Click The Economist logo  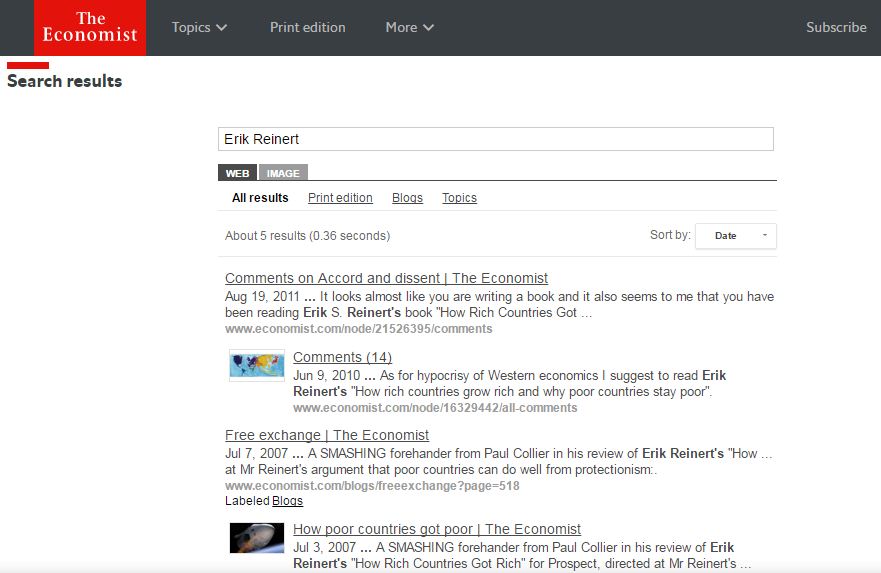pos(90,28)
